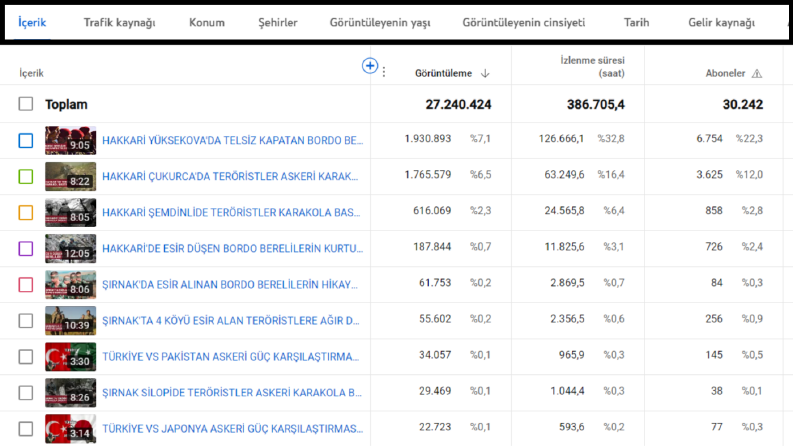Click the Toplam row label
Screen dimensions: 793x446
66,104
